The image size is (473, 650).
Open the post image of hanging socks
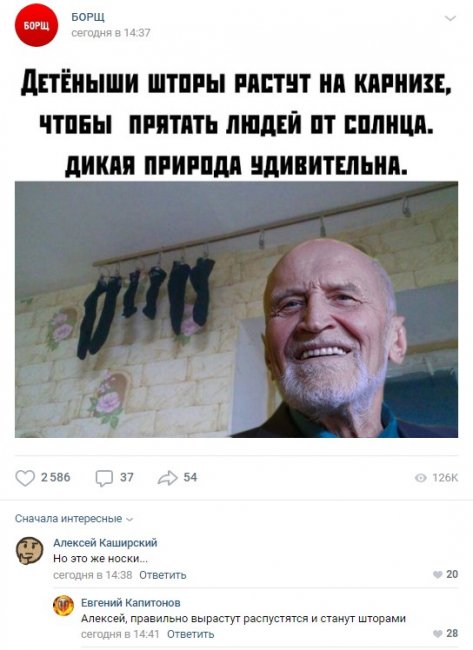click(236, 310)
